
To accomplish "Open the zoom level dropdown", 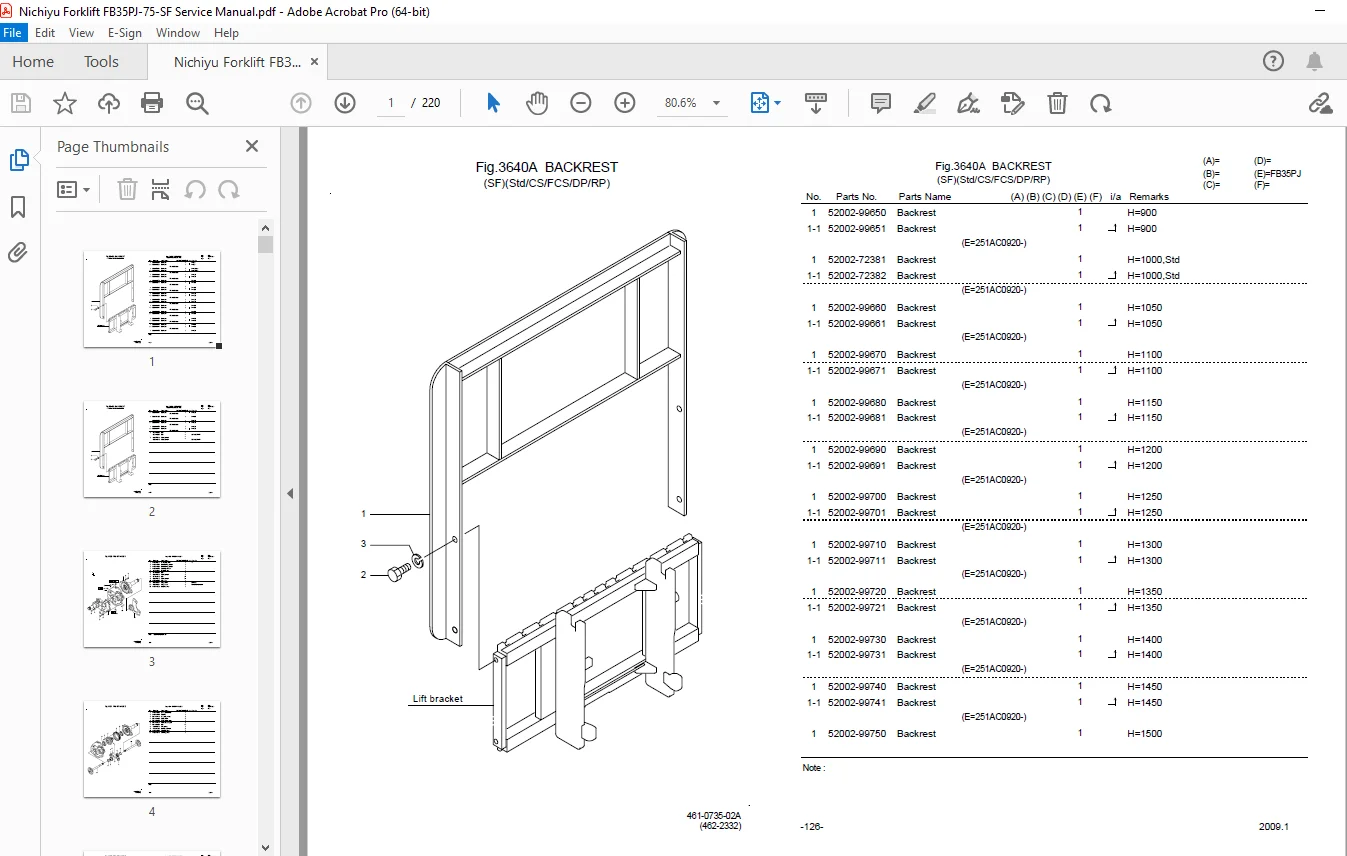I will [716, 103].
